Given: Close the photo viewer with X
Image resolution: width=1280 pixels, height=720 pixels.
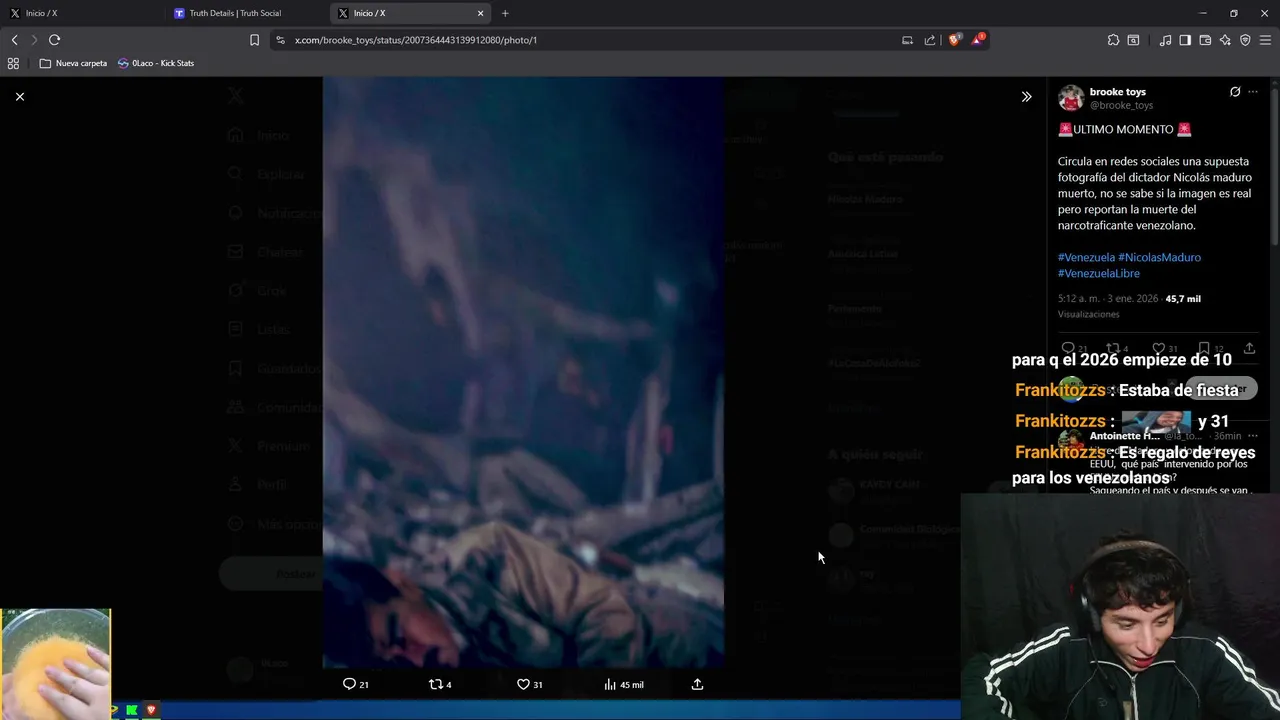Looking at the screenshot, I should pos(20,96).
